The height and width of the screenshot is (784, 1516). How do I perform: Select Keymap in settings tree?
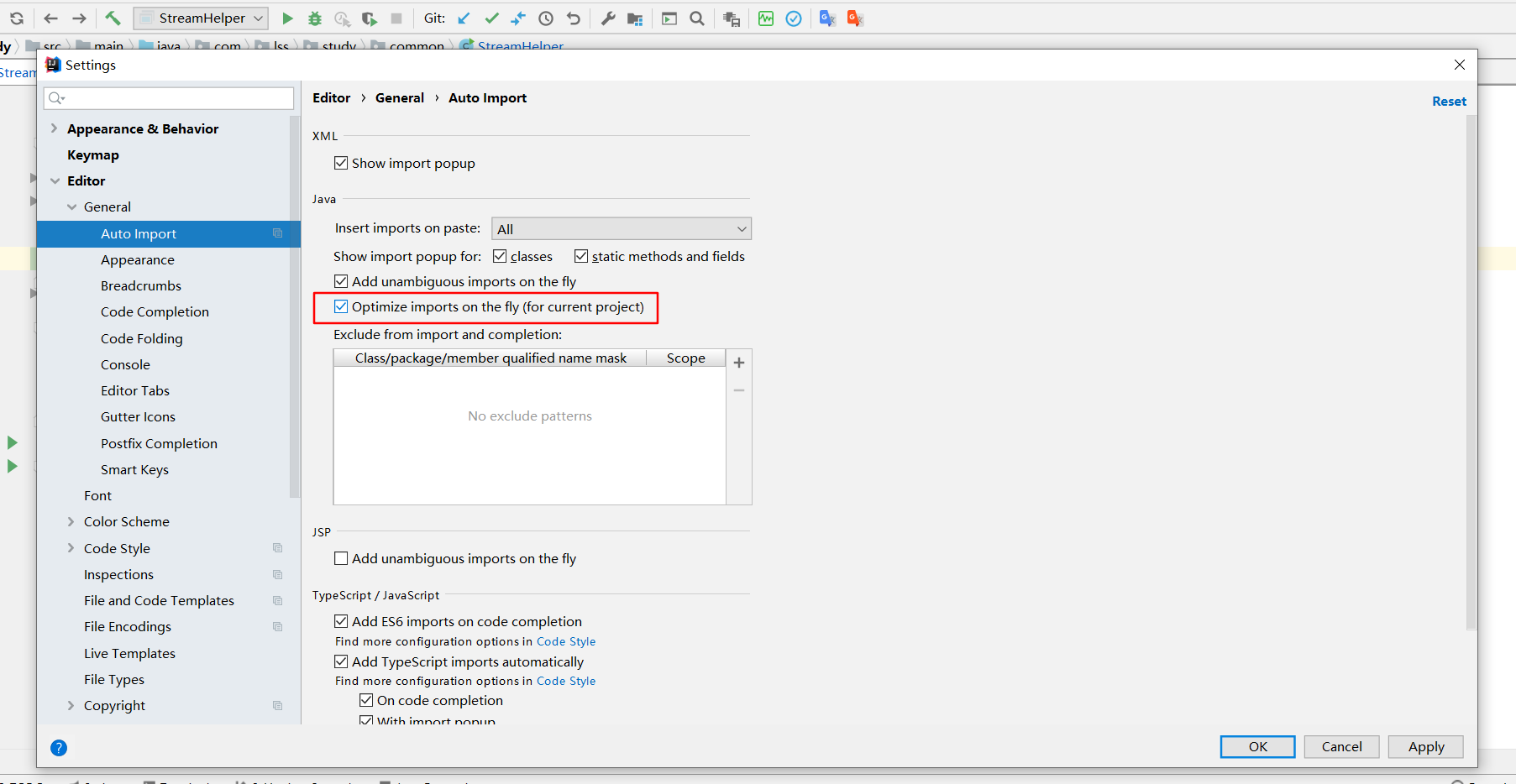[x=93, y=155]
